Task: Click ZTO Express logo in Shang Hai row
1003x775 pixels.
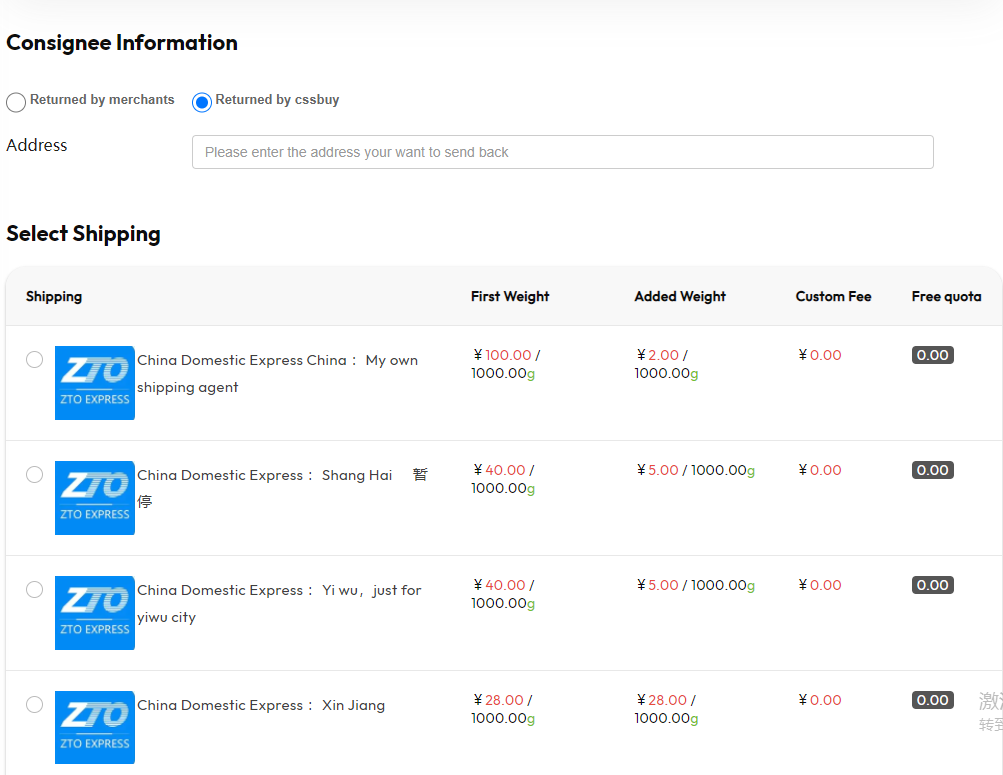Action: tap(95, 498)
